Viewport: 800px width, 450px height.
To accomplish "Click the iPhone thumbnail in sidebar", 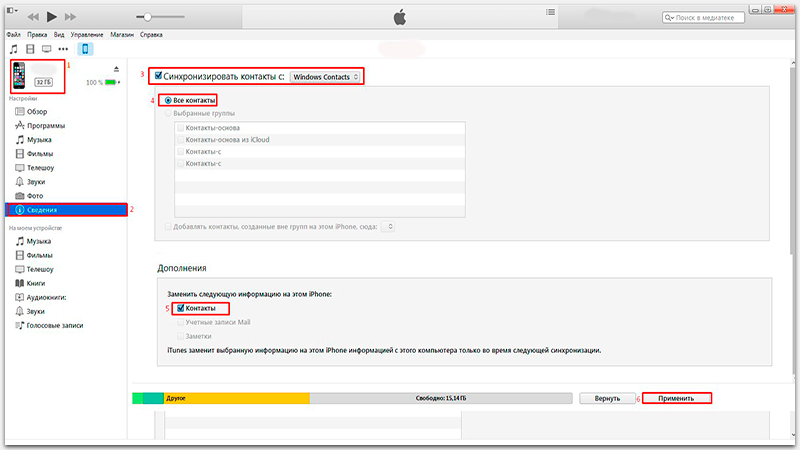I will (x=19, y=75).
